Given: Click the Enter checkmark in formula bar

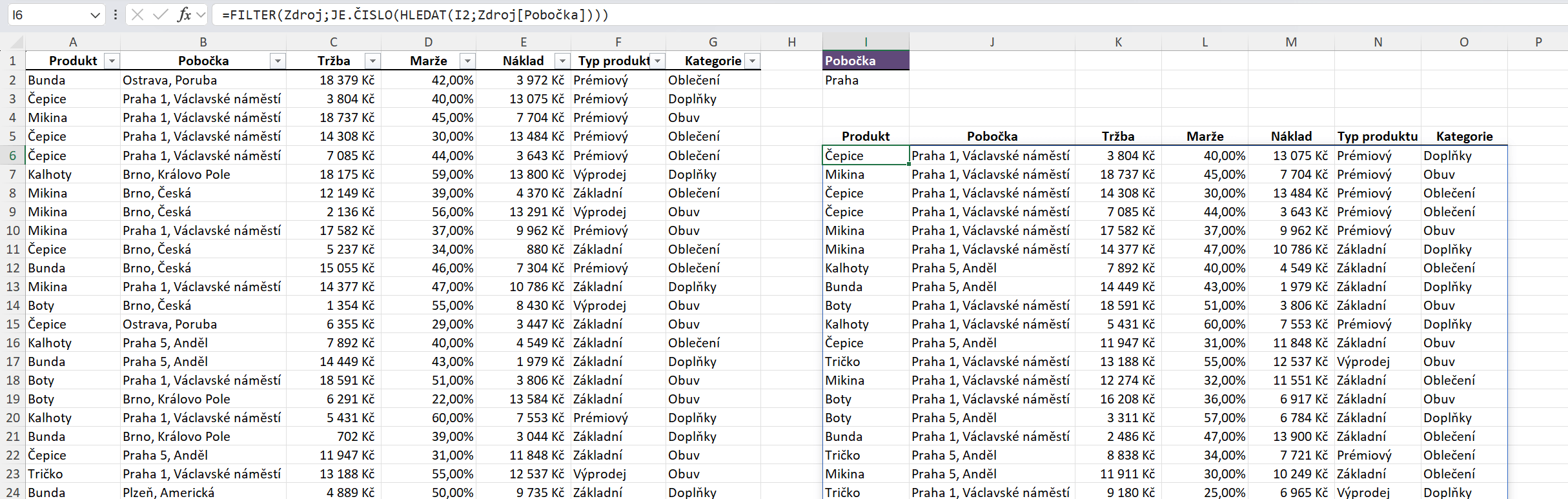Looking at the screenshot, I should (160, 14).
